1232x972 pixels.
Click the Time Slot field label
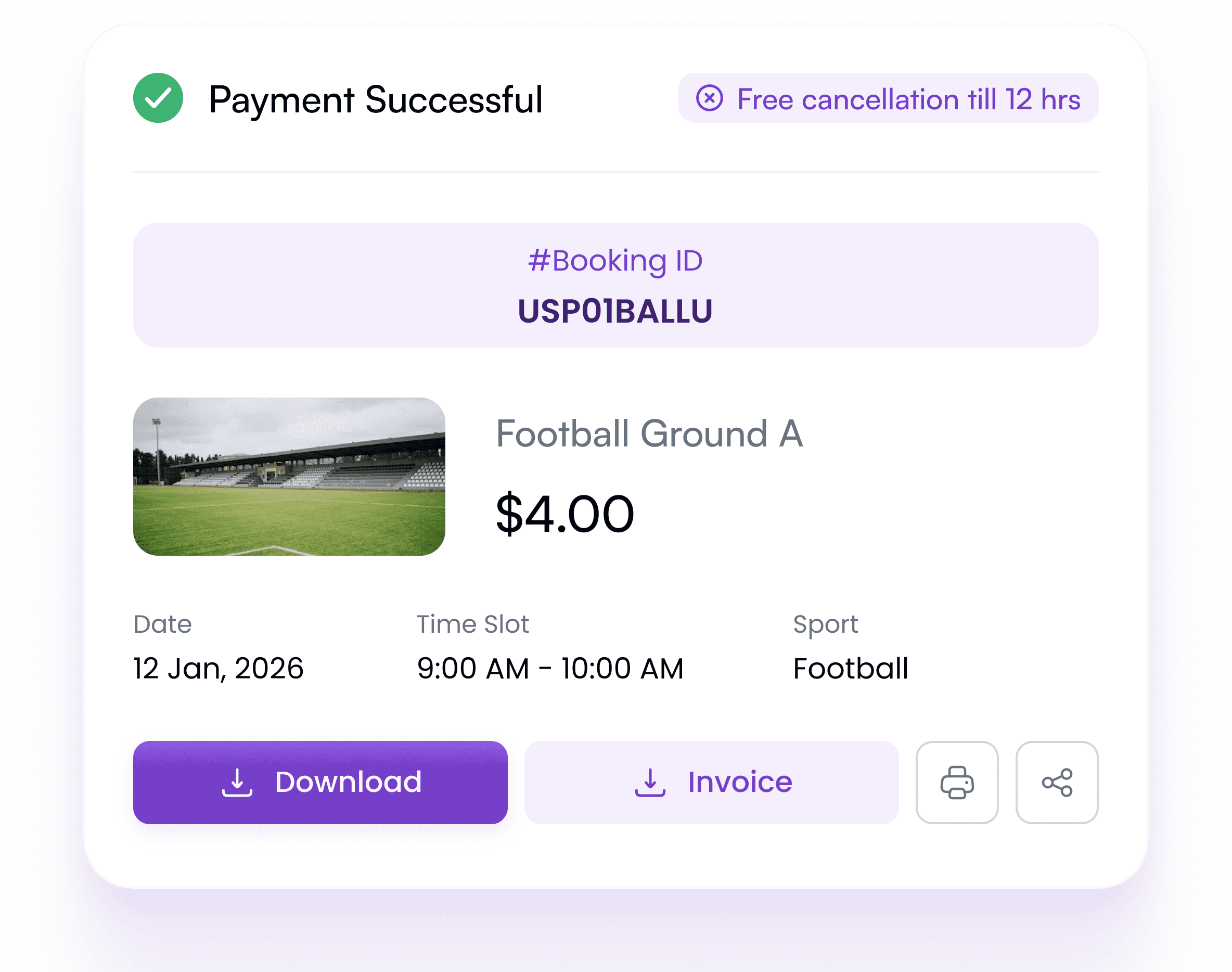pos(472,624)
